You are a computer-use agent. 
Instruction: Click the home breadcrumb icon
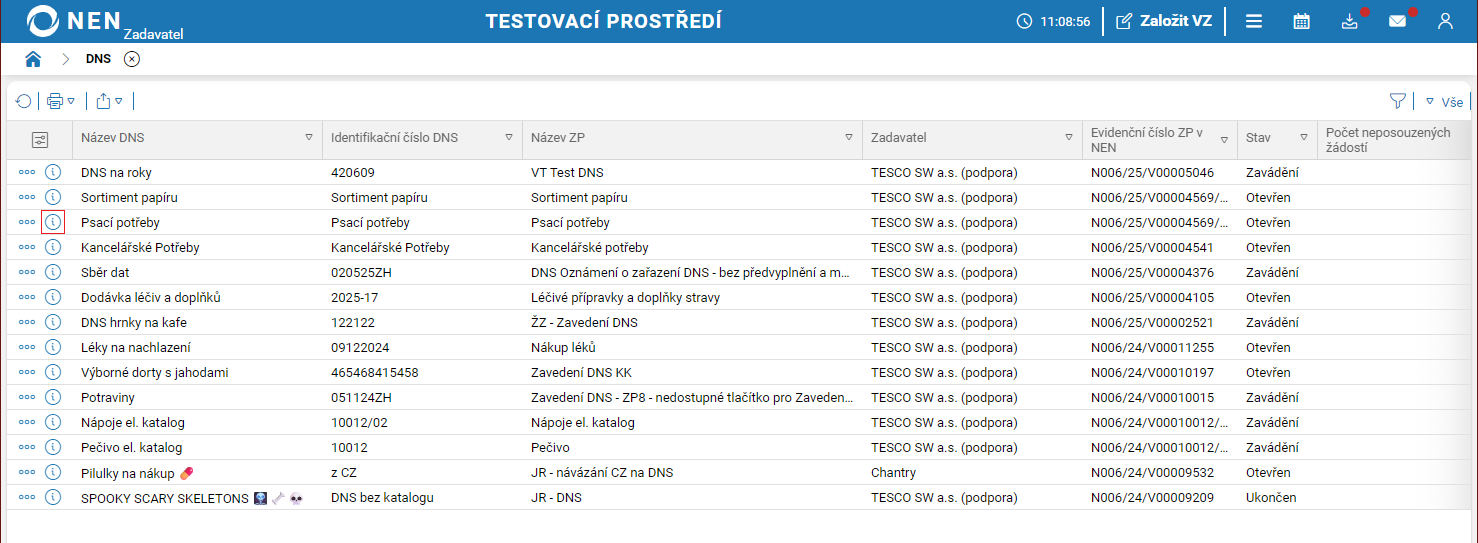point(33,59)
